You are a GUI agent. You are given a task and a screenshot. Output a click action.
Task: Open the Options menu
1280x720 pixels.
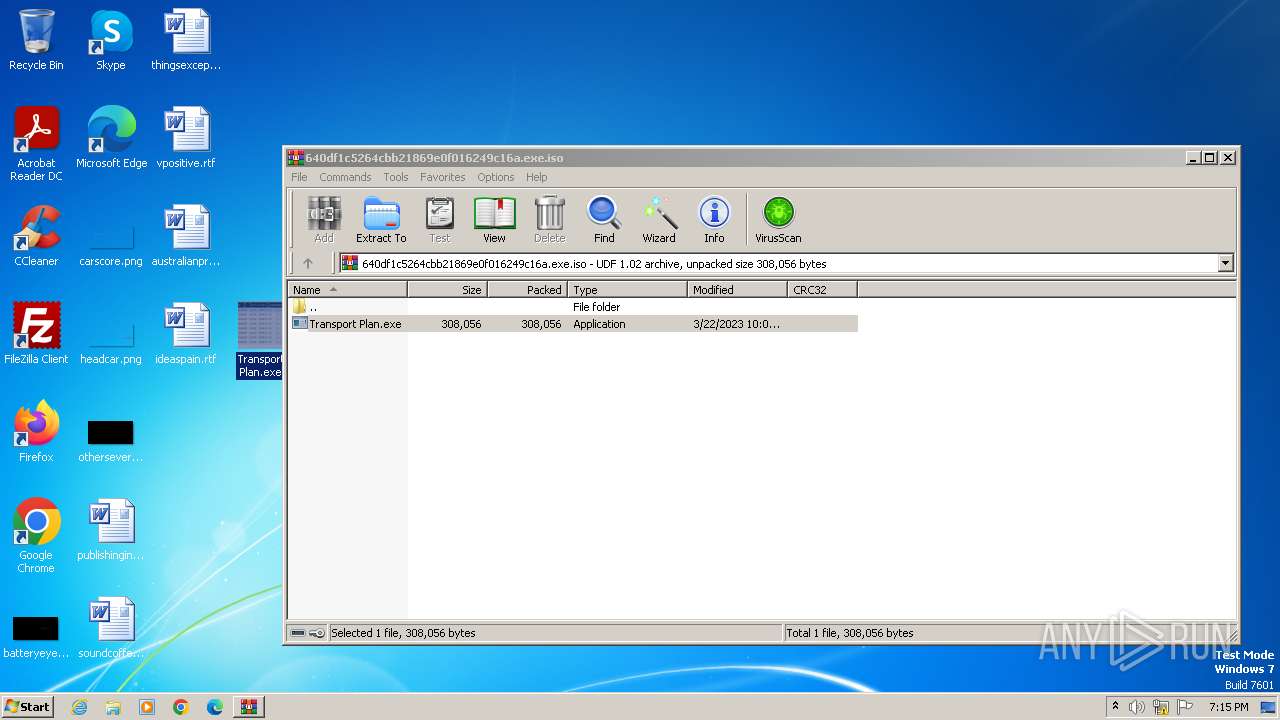(x=495, y=177)
